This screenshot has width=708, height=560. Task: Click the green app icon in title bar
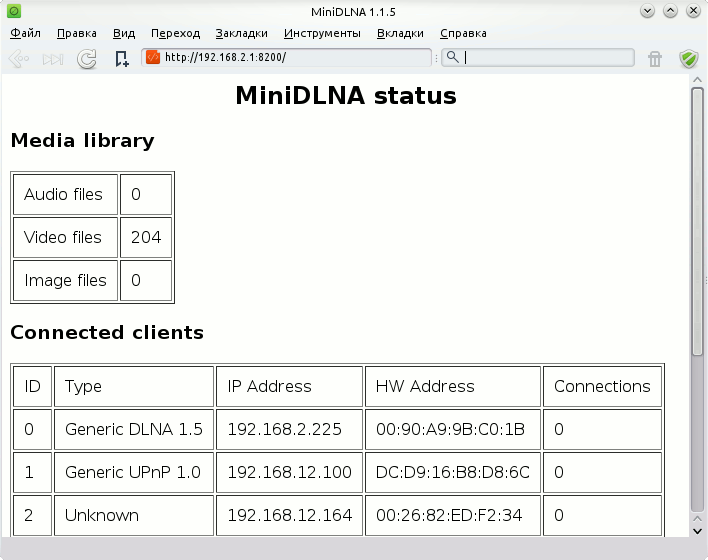[x=14, y=11]
